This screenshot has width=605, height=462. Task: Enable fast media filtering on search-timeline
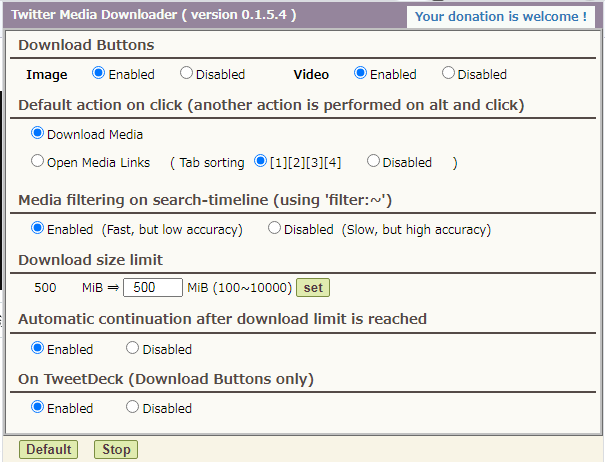click(x=38, y=228)
